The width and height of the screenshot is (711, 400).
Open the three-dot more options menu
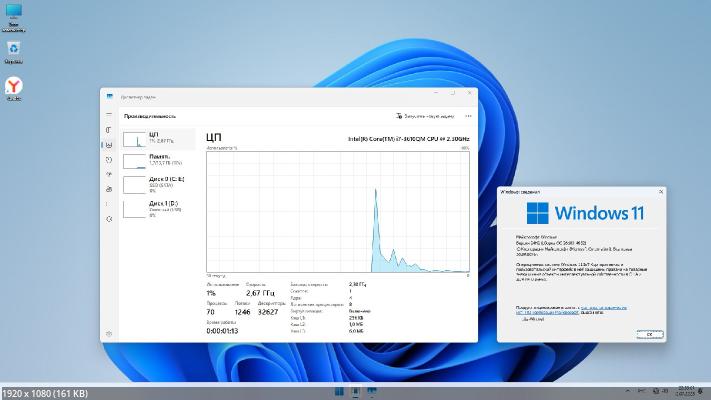pyautogui.click(x=468, y=116)
